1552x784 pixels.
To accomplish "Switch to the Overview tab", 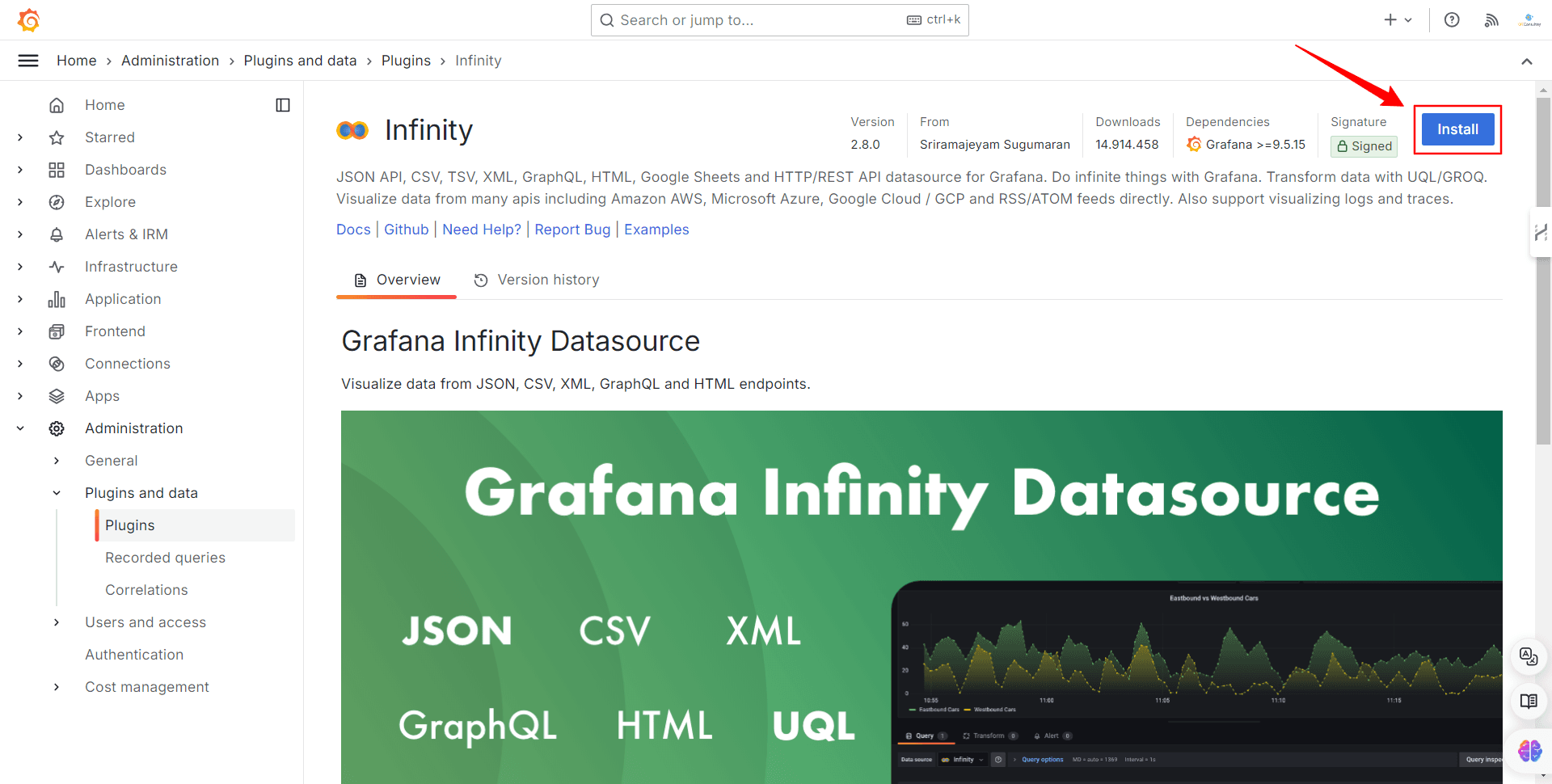I will (x=397, y=280).
